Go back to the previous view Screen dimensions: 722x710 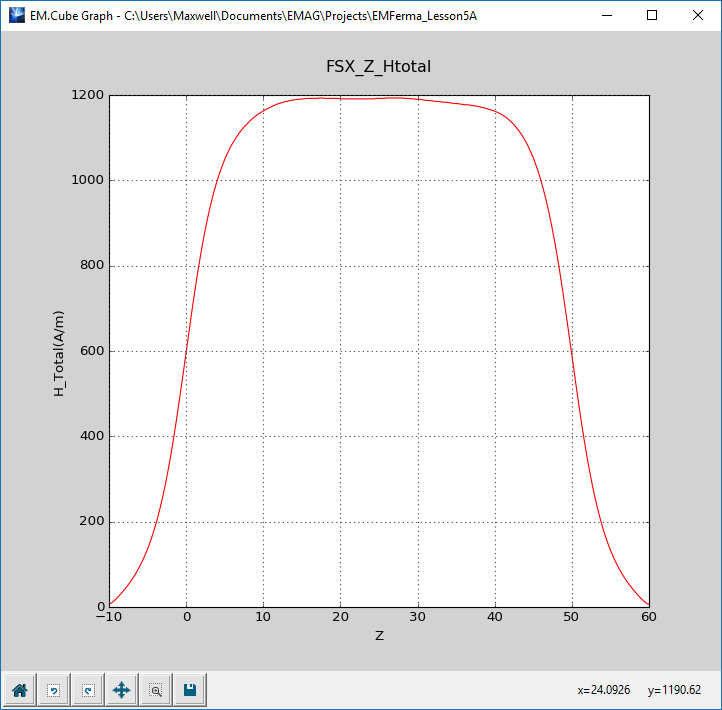53,690
